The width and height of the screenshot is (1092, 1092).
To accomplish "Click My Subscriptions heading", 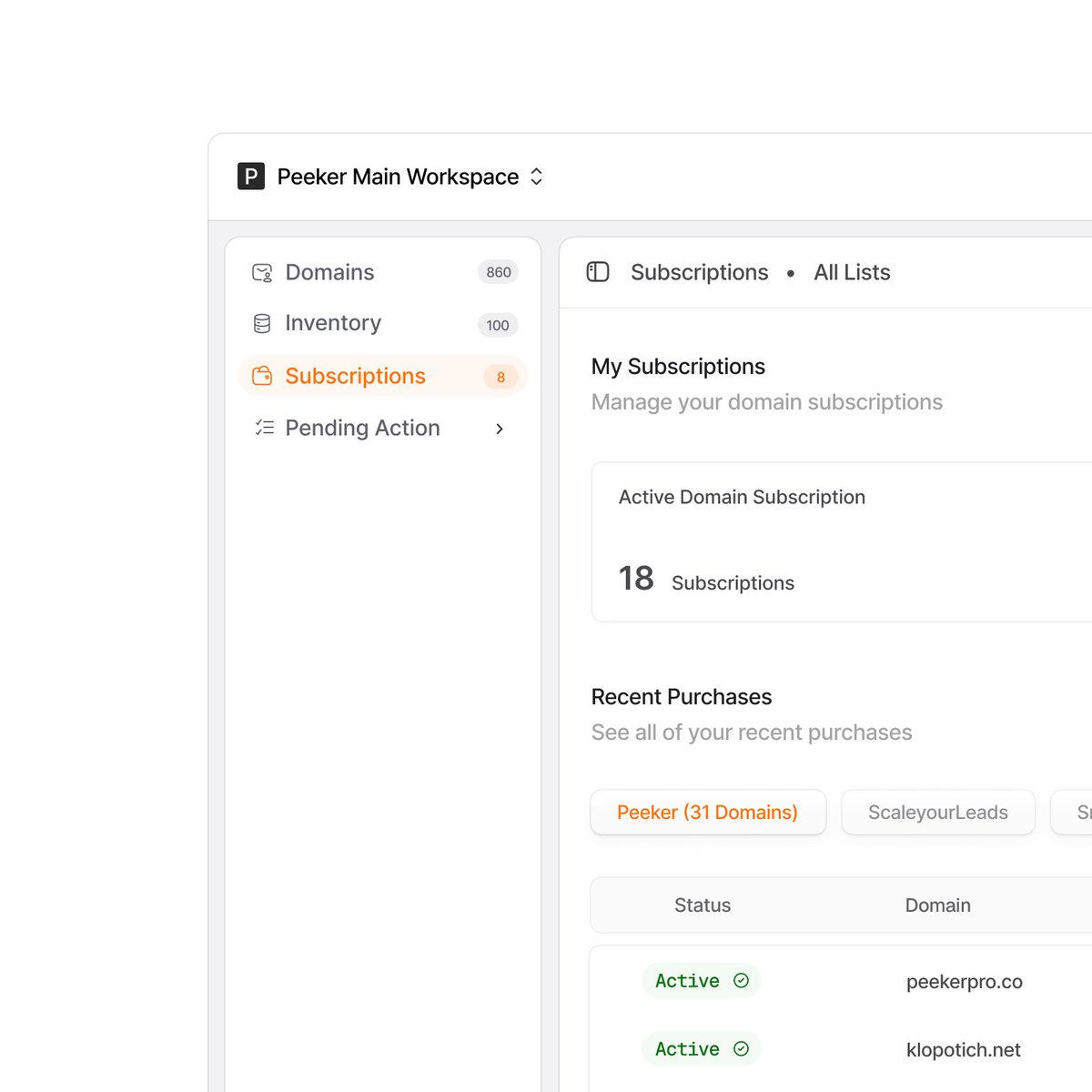I will click(678, 366).
